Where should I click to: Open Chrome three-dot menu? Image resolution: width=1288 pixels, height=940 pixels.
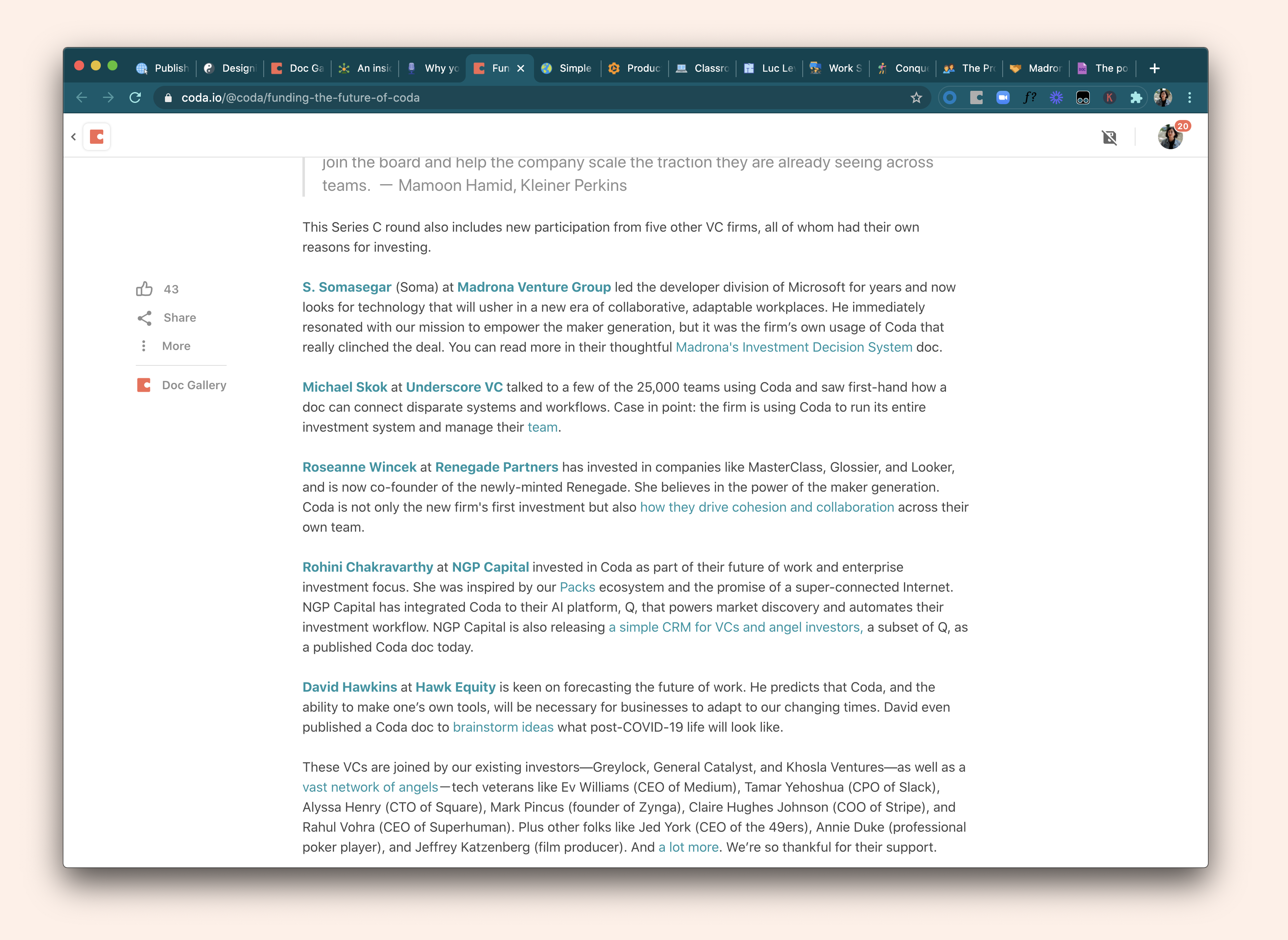[1190, 98]
